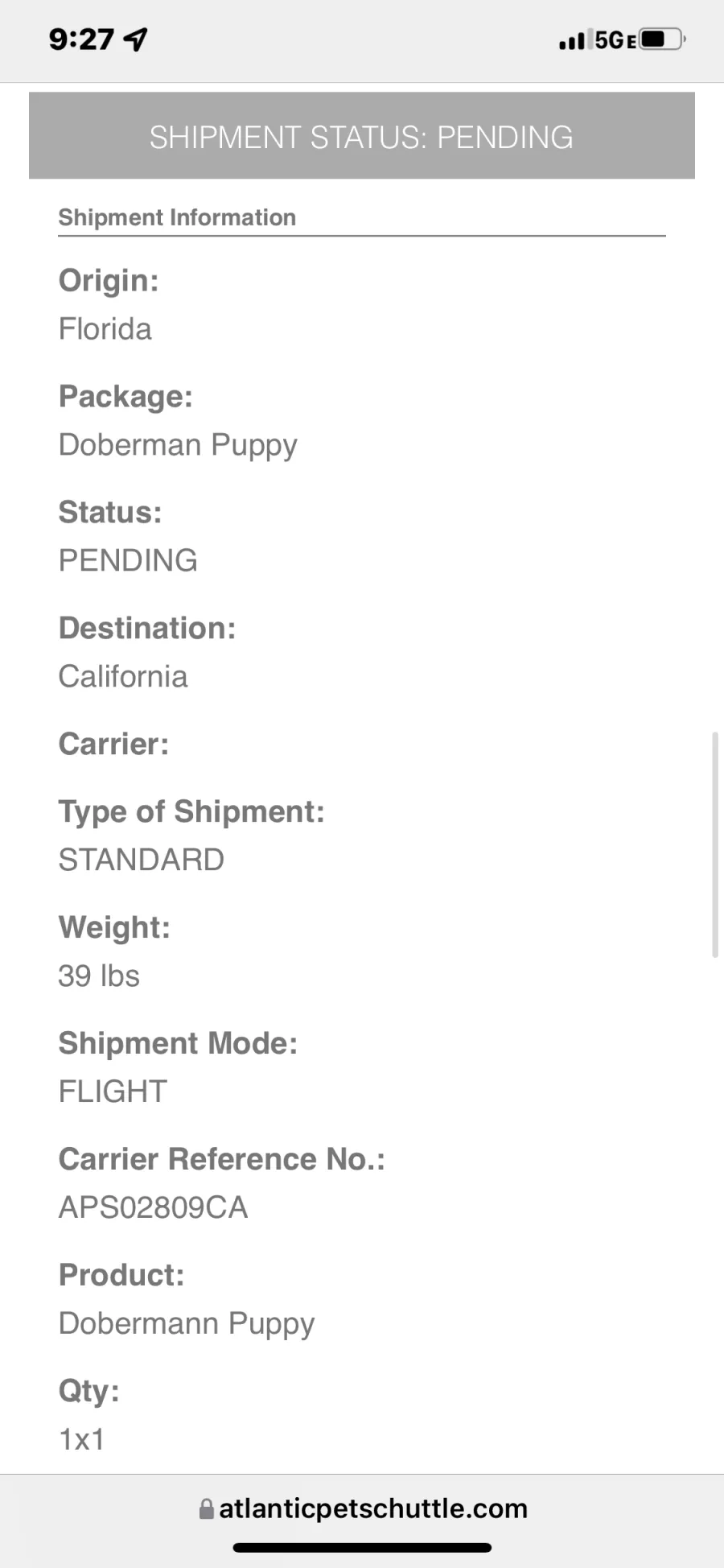Tap the Product value Dobermann Puppy
This screenshot has height=1568, width=724.
[x=187, y=1325]
